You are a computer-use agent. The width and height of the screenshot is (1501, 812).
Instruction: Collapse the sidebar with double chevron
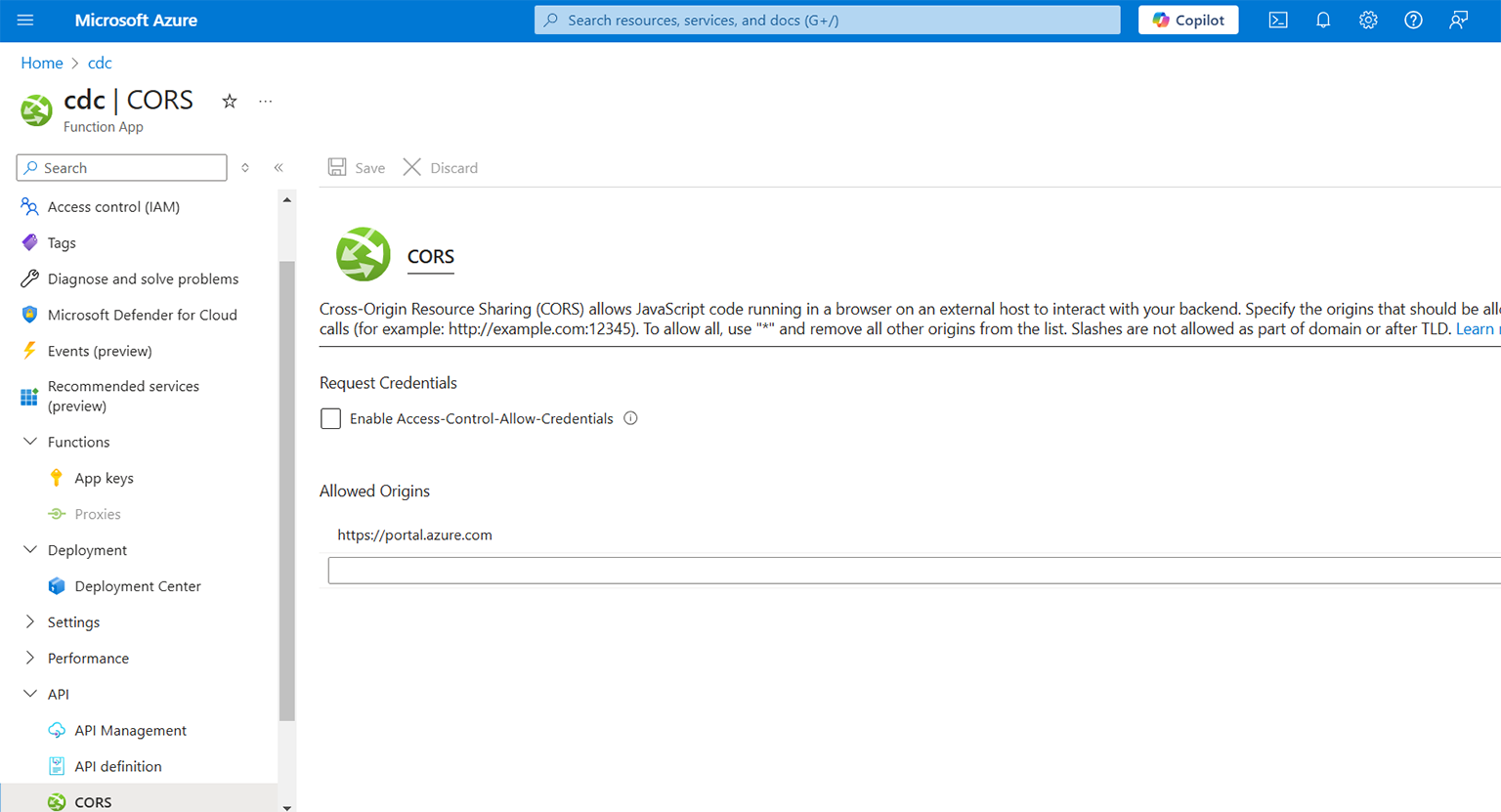click(279, 168)
